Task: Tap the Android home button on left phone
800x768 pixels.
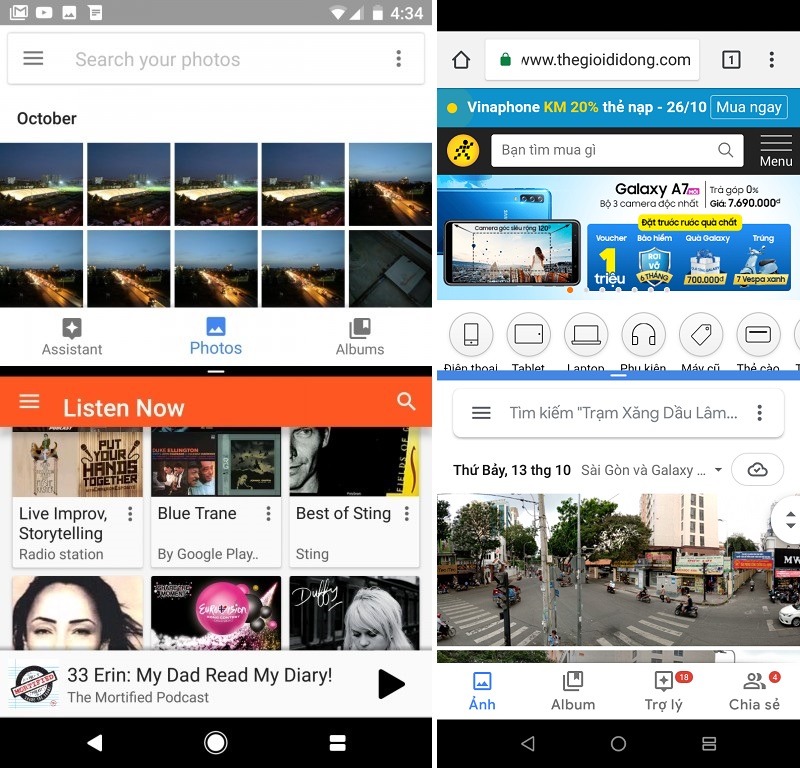Action: 216,743
